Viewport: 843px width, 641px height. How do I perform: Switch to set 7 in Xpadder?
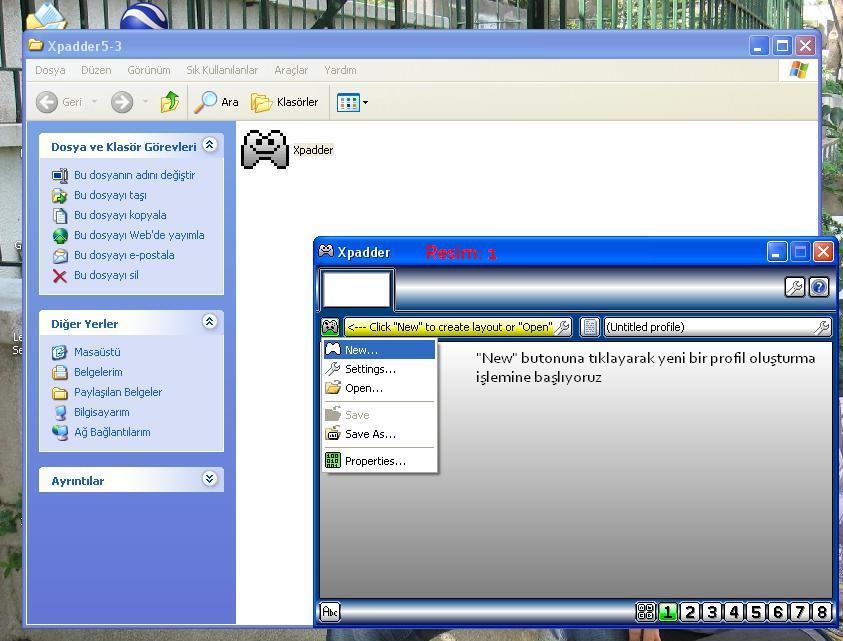[800, 611]
